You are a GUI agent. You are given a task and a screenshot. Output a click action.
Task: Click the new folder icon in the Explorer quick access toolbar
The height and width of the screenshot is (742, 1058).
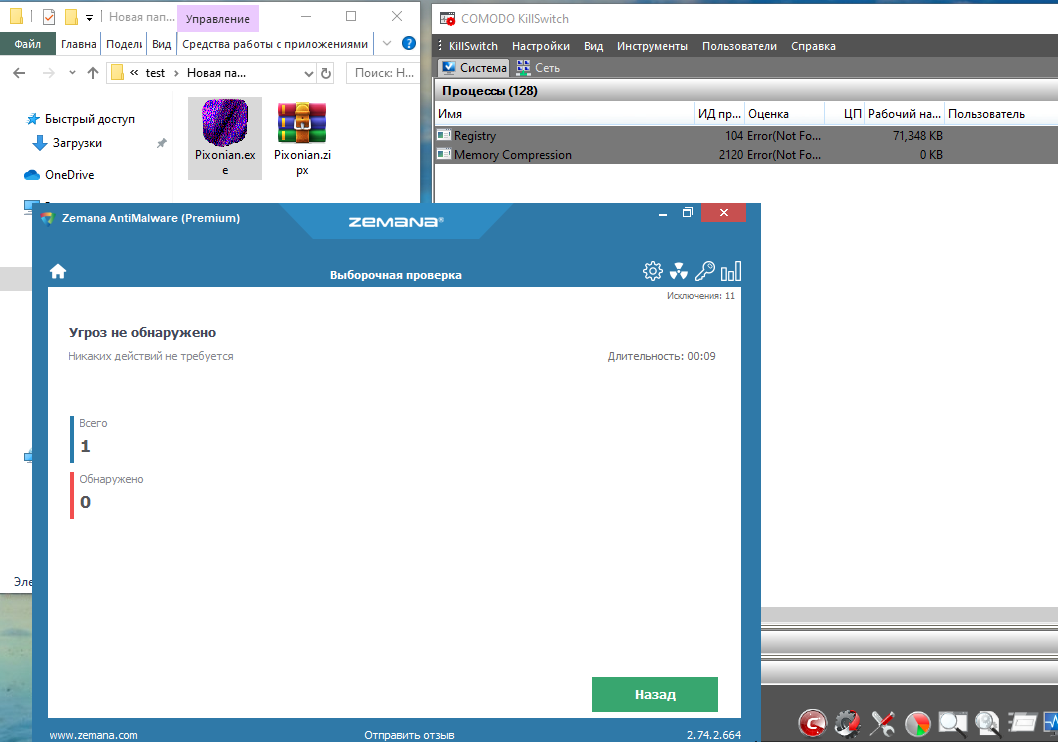(x=71, y=16)
